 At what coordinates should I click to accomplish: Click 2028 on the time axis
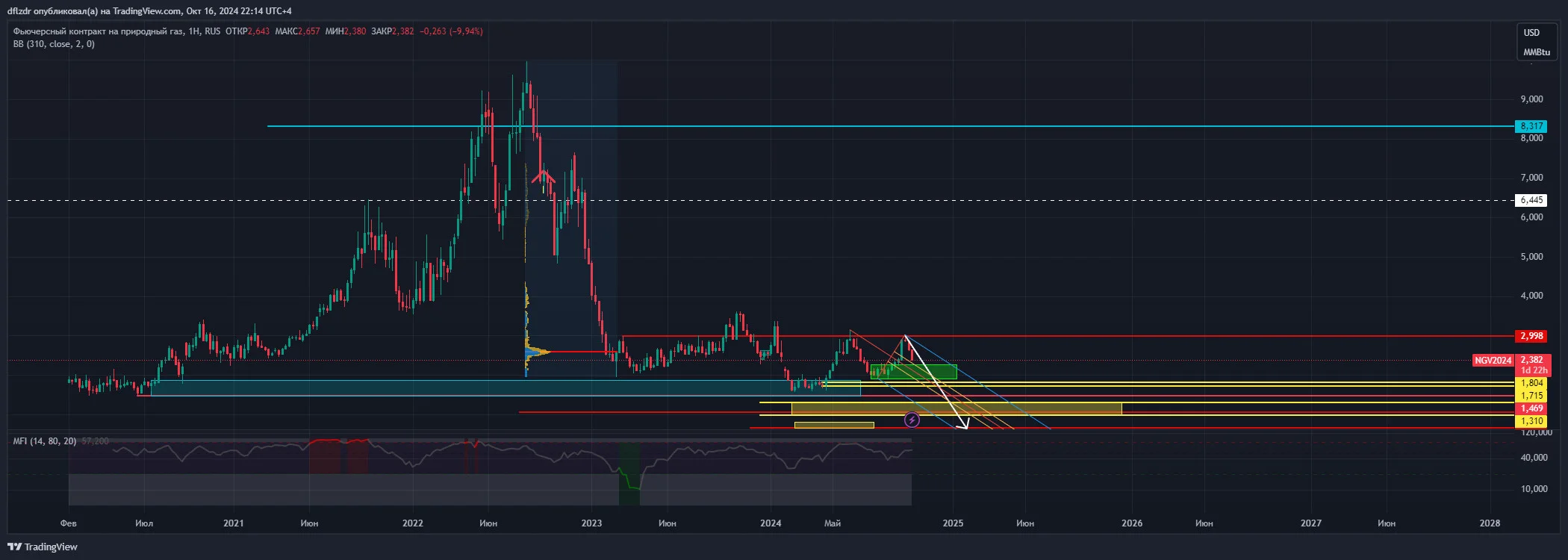pyautogui.click(x=1490, y=523)
